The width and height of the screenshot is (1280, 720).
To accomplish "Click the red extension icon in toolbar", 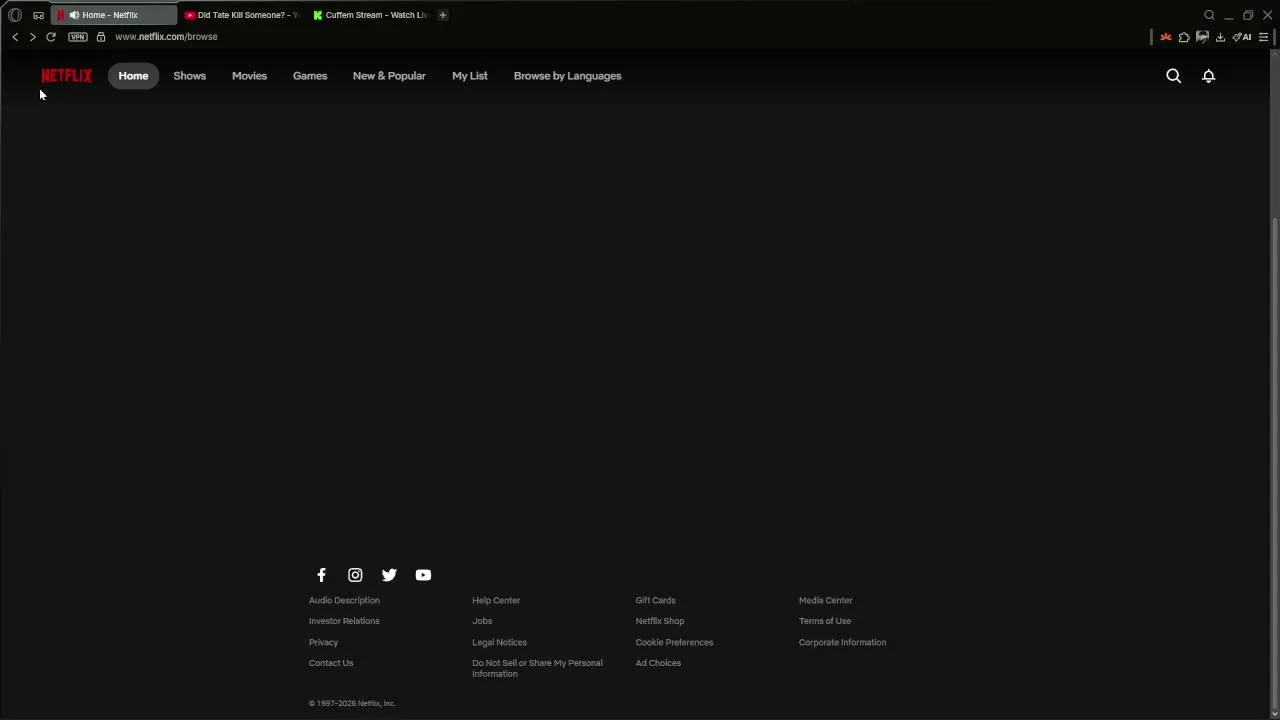I will 1166,37.
